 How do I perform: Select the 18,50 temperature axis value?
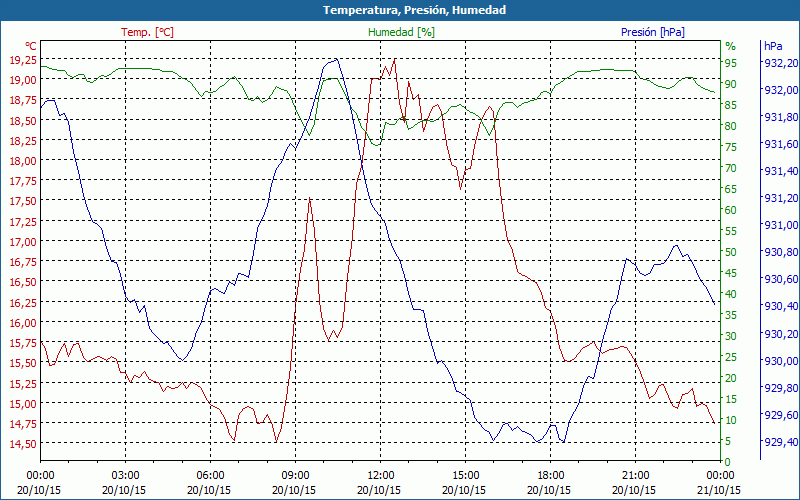pyautogui.click(x=23, y=120)
